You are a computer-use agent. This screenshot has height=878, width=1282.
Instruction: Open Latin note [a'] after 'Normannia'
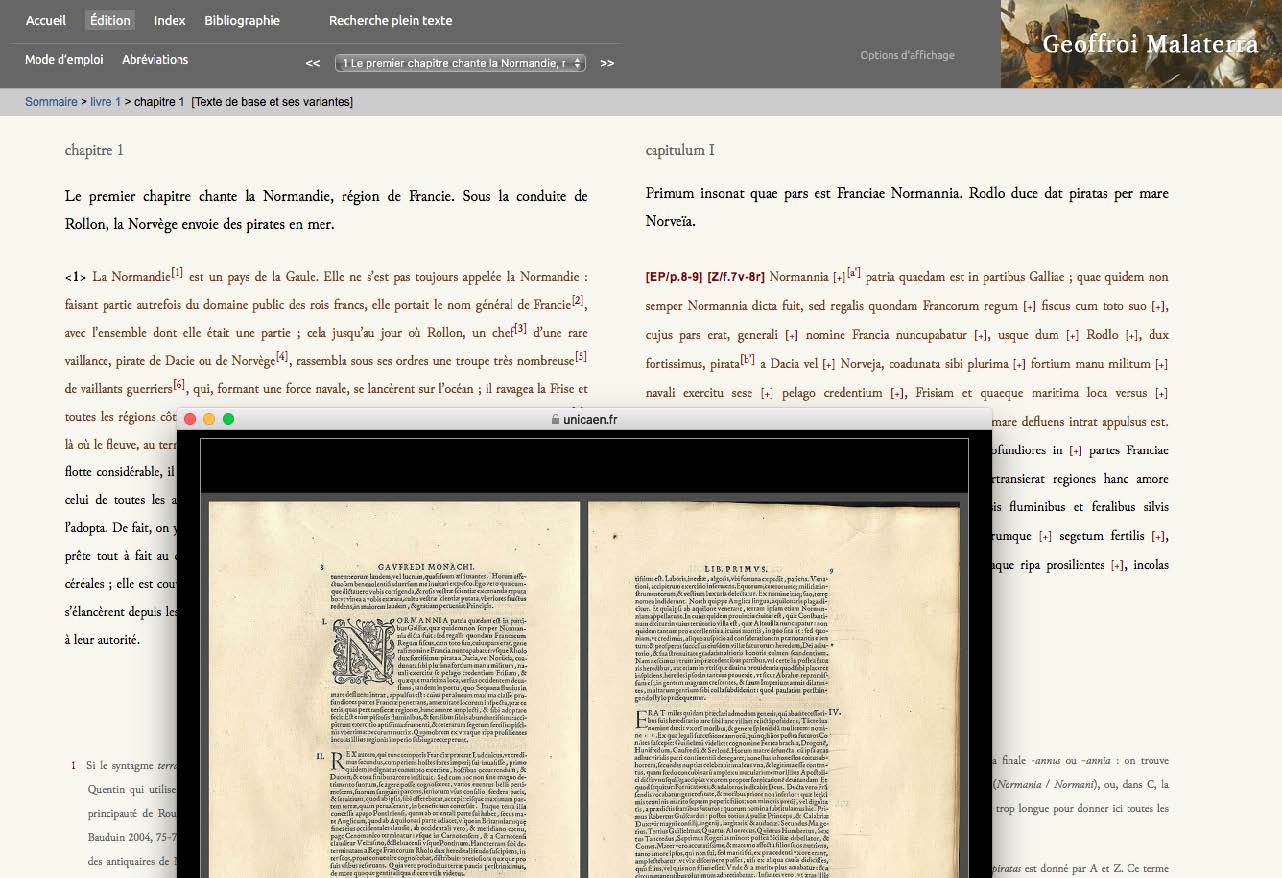pos(854,273)
